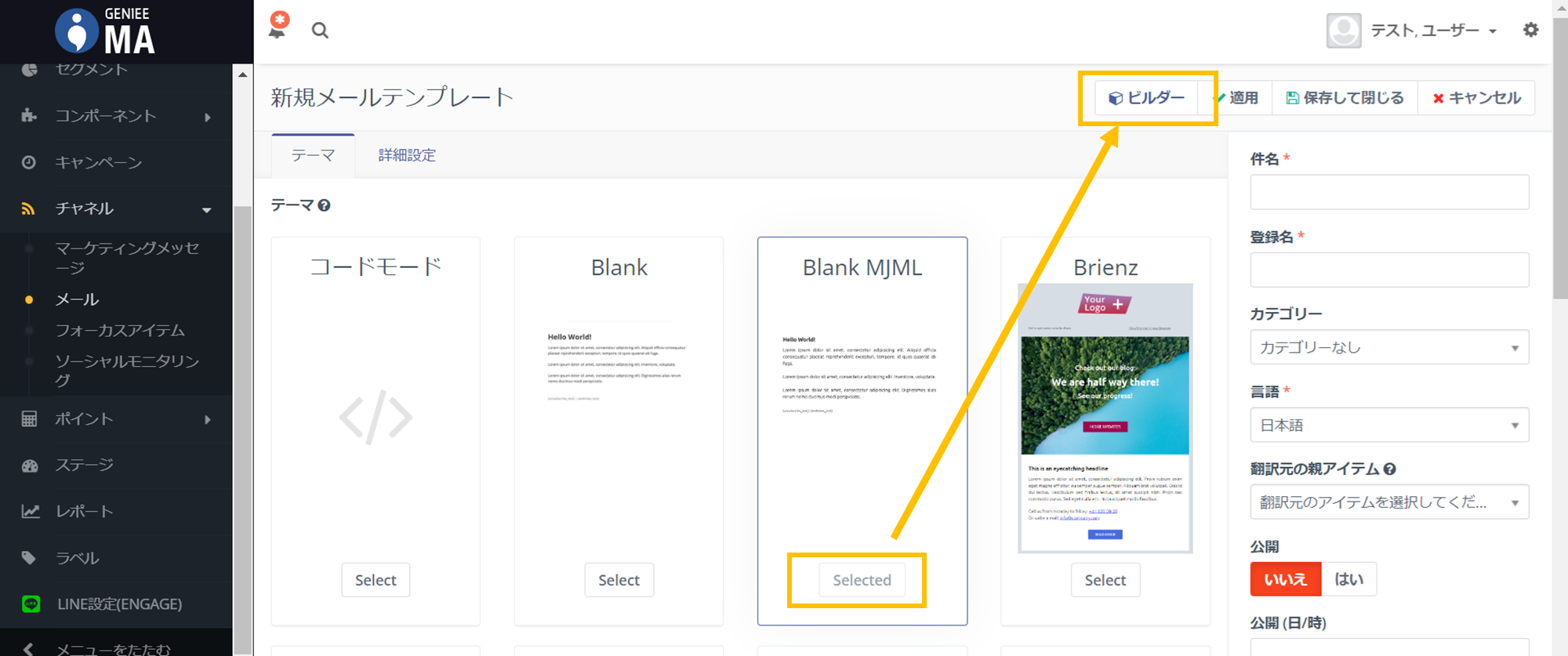Expand the ポイント submenu arrow
The image size is (1568, 656).
[208, 419]
